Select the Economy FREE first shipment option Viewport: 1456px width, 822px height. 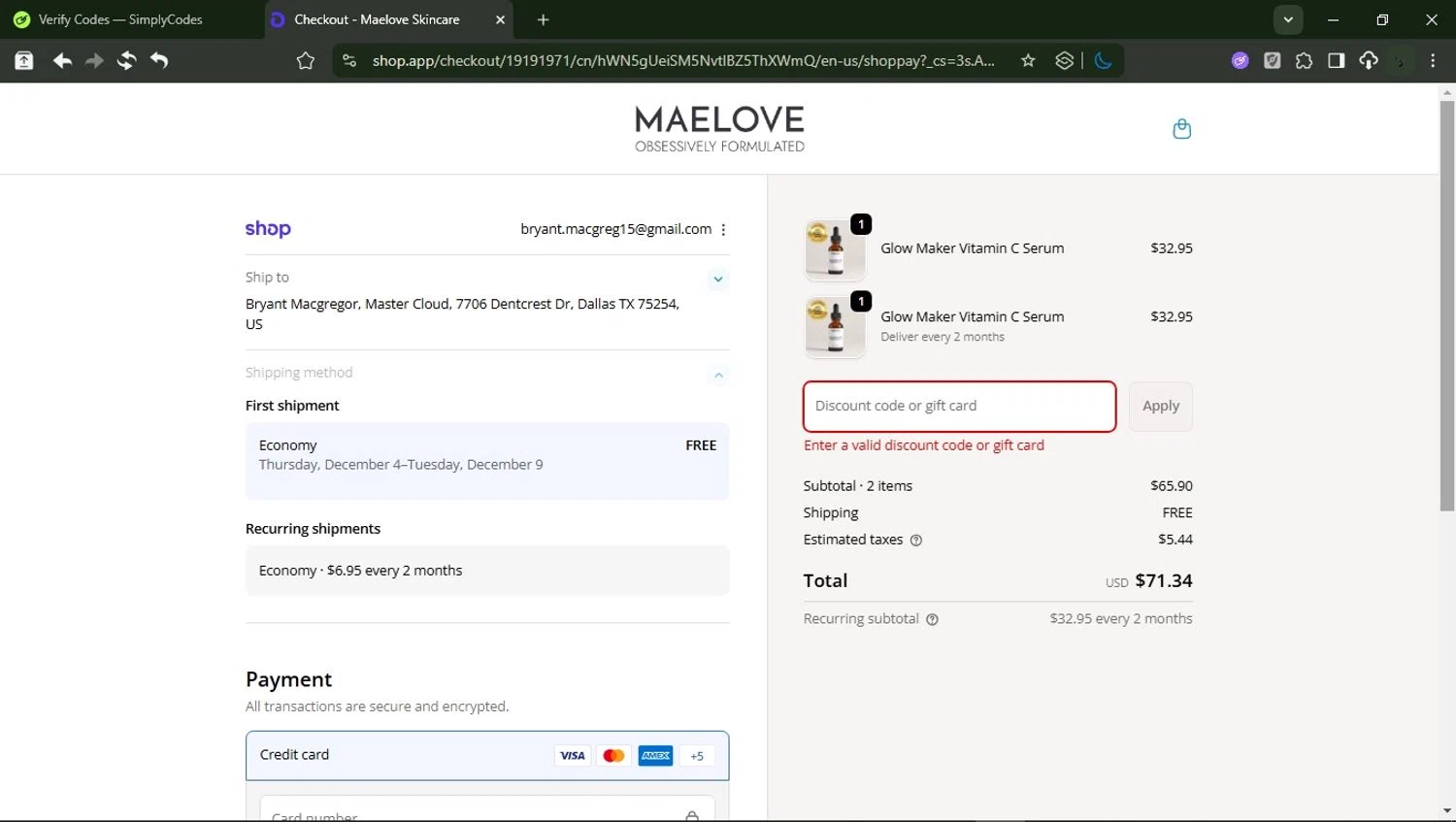pos(487,461)
